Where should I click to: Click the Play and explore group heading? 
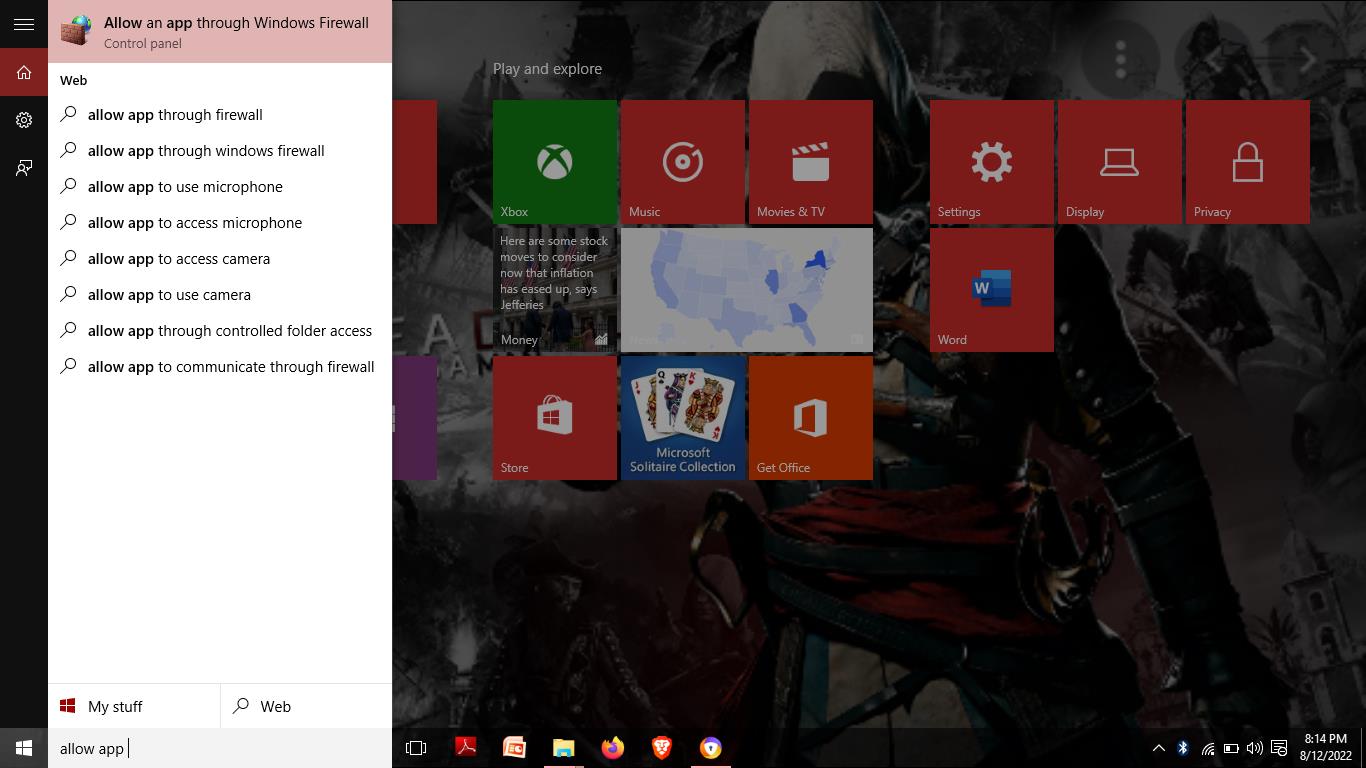click(547, 69)
